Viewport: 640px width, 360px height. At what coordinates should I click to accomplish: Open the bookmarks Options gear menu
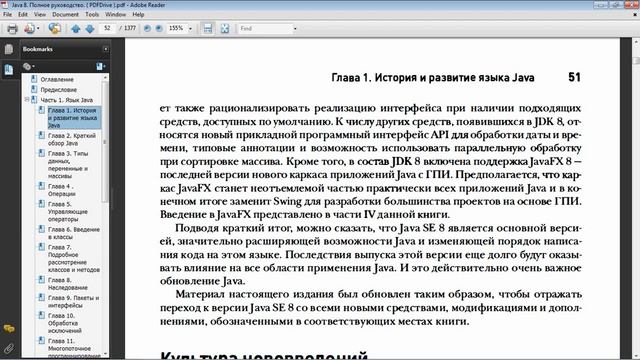(29, 66)
